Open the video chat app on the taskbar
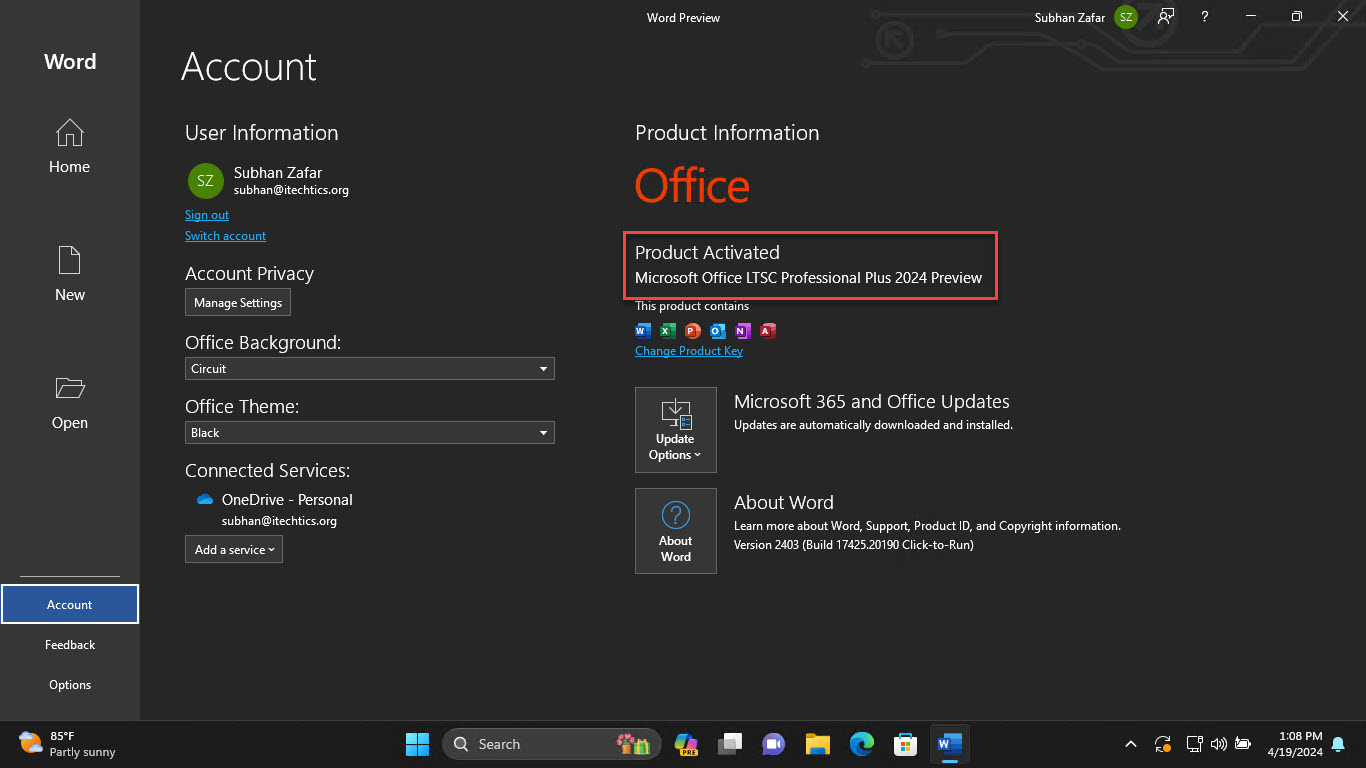 [773, 744]
